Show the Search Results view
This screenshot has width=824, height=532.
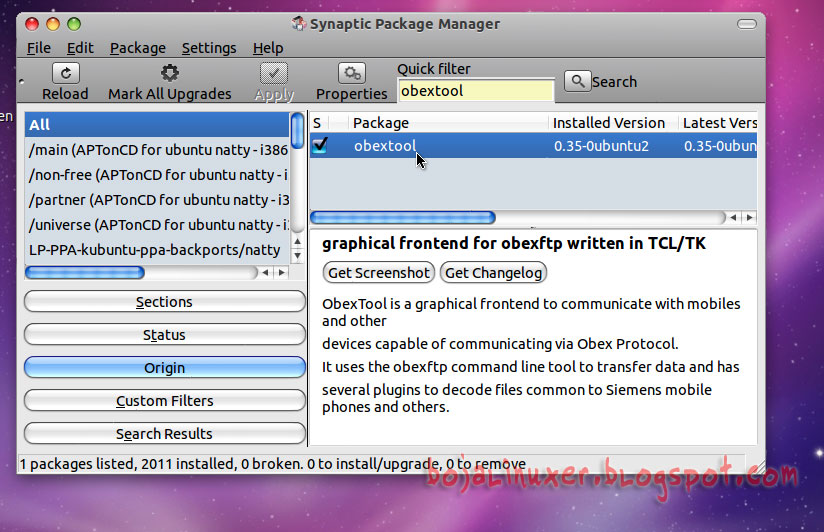point(164,434)
